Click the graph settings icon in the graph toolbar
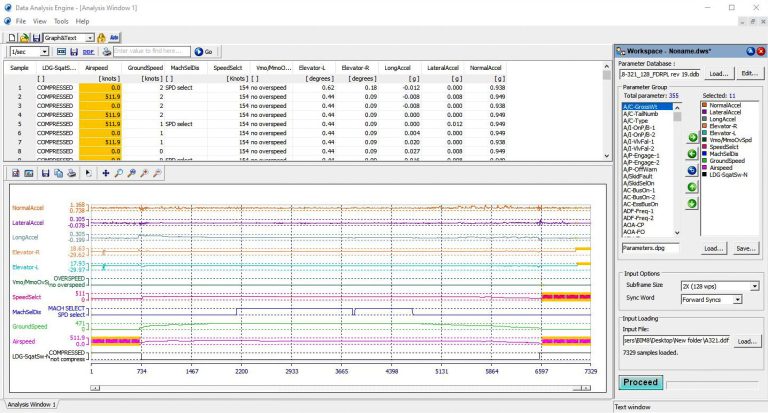This screenshot has height=413, width=768. click(x=16, y=173)
